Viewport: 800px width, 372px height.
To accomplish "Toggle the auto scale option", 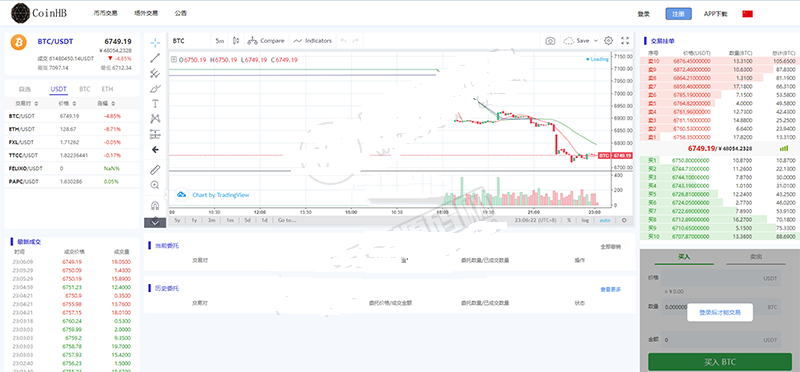I will (x=605, y=220).
